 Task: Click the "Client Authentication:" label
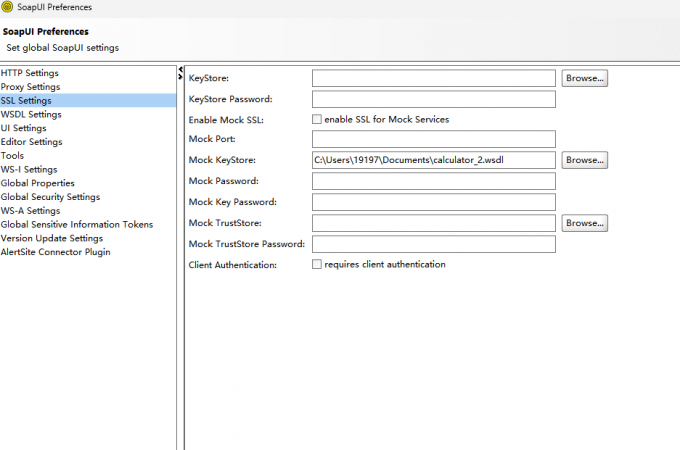(x=232, y=265)
